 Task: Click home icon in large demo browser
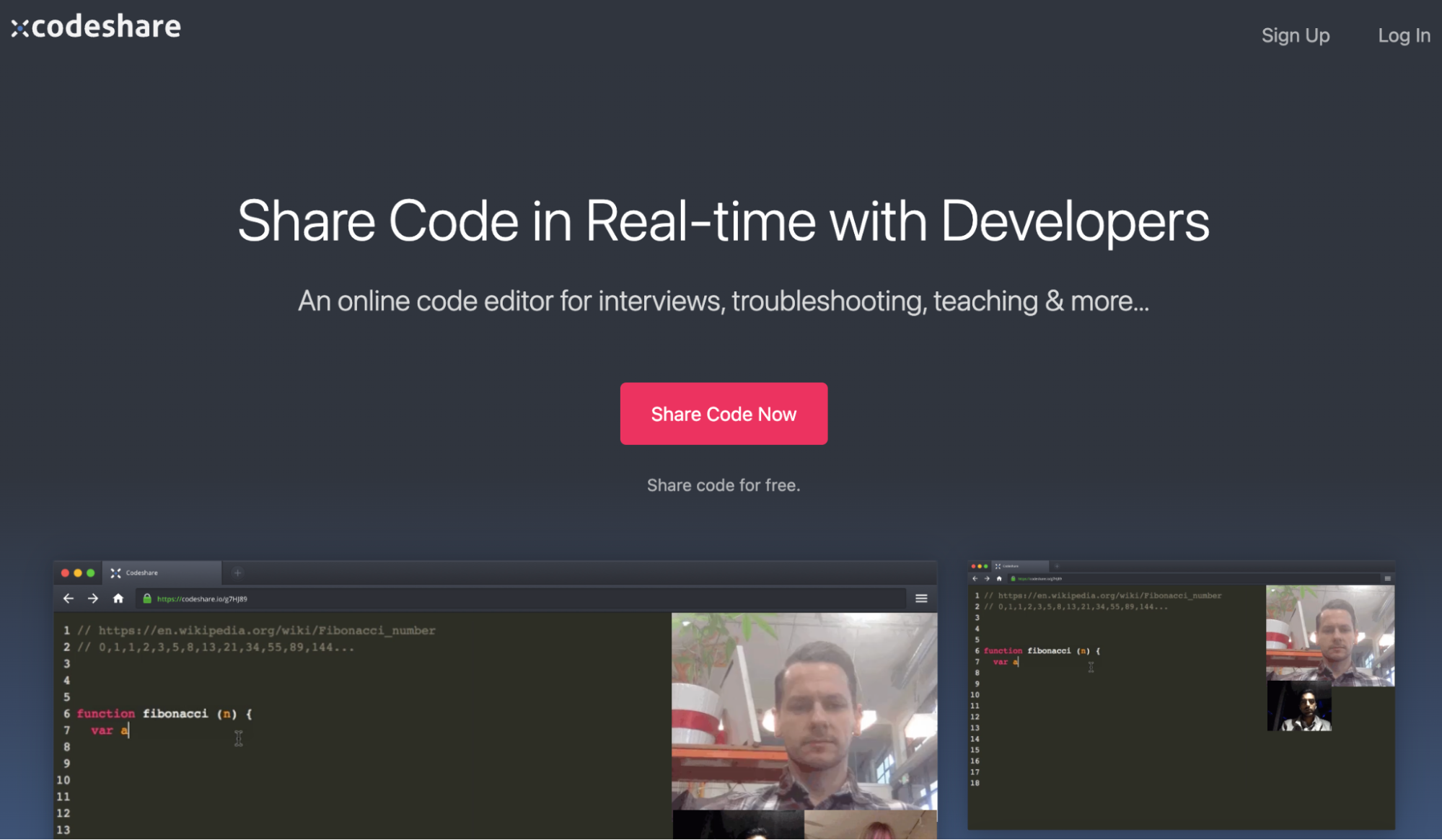[118, 598]
